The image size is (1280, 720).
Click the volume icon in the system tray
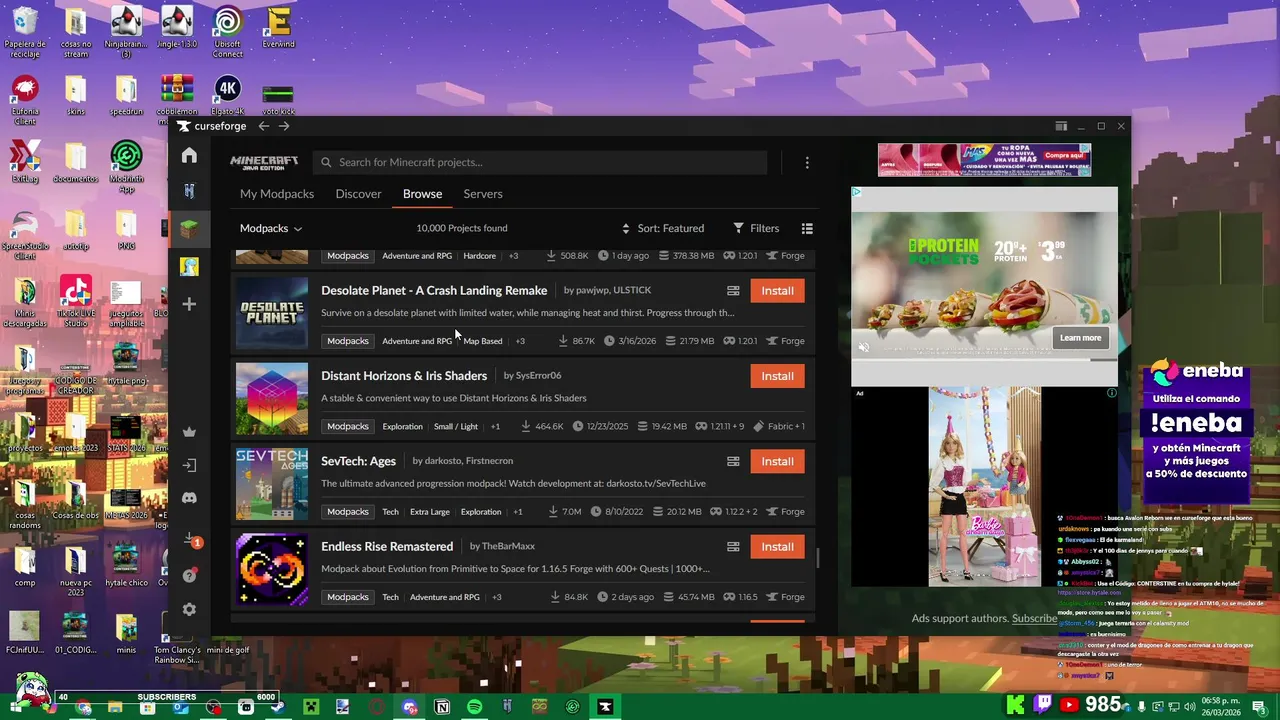click(1192, 707)
